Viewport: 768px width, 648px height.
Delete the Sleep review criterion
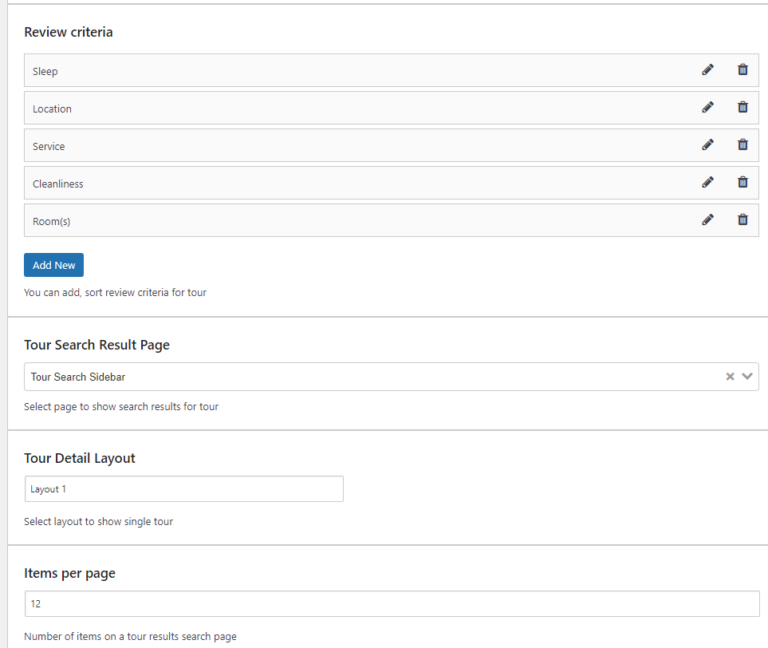point(743,70)
